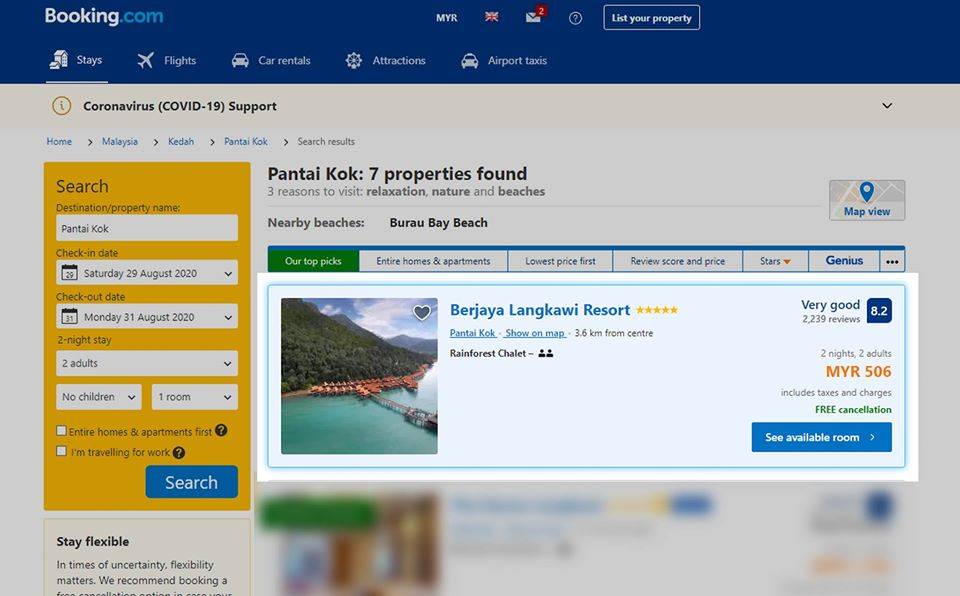The height and width of the screenshot is (596, 960).
Task: Open Map view pin thumbnail
Action: pos(867,200)
